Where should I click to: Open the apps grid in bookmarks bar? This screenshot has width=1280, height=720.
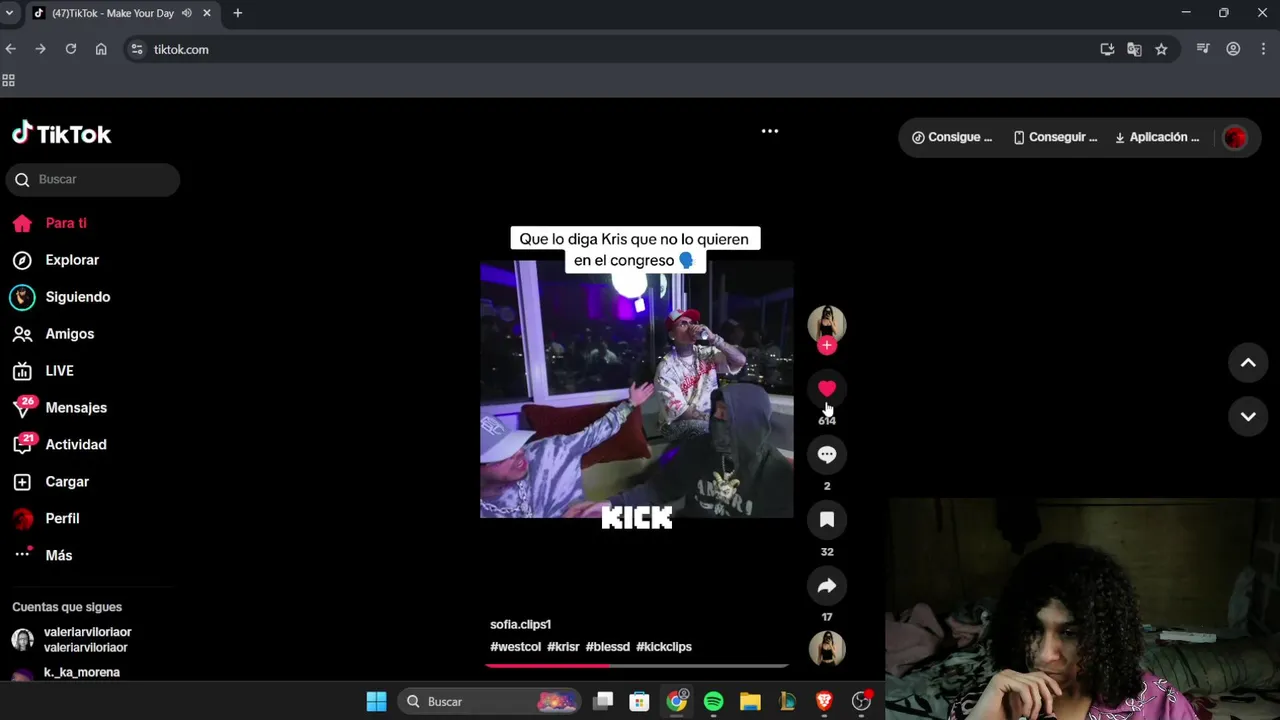click(9, 81)
